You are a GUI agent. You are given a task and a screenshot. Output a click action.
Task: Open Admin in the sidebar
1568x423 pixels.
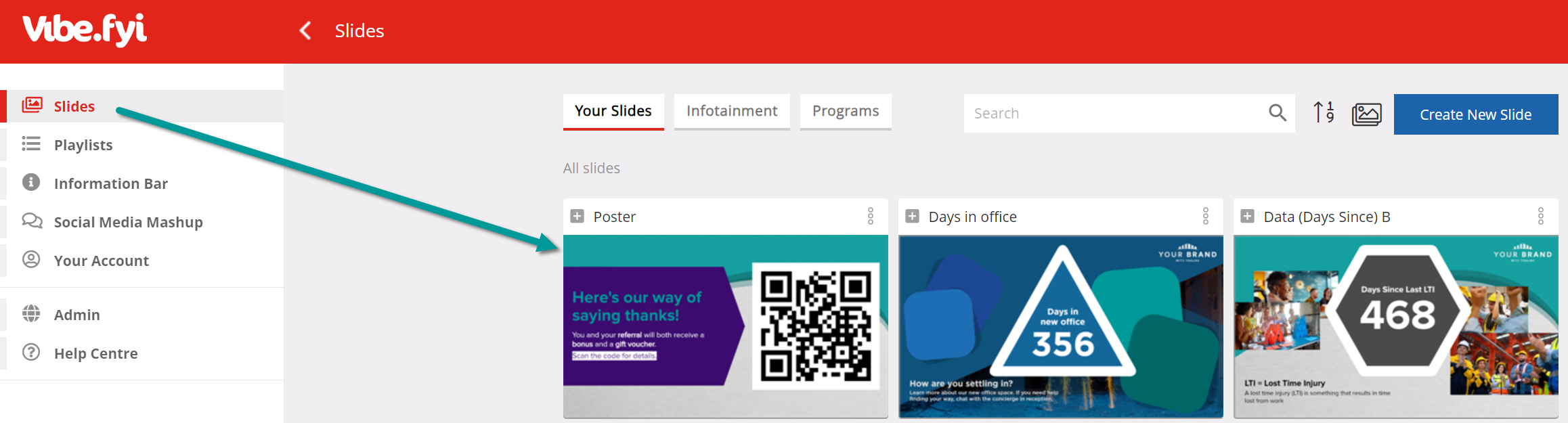tap(142, 315)
